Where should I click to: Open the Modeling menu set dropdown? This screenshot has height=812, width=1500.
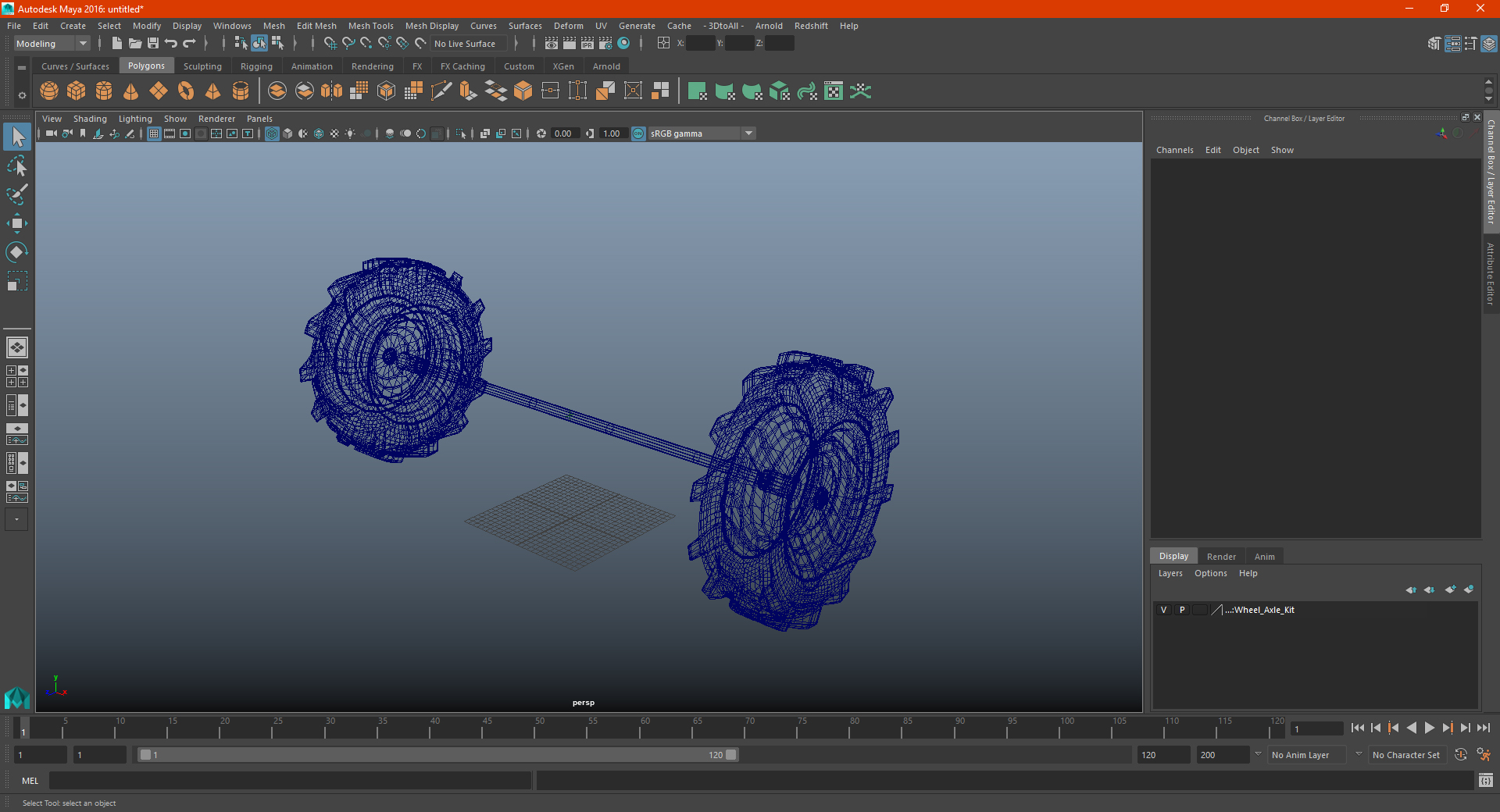point(52,44)
